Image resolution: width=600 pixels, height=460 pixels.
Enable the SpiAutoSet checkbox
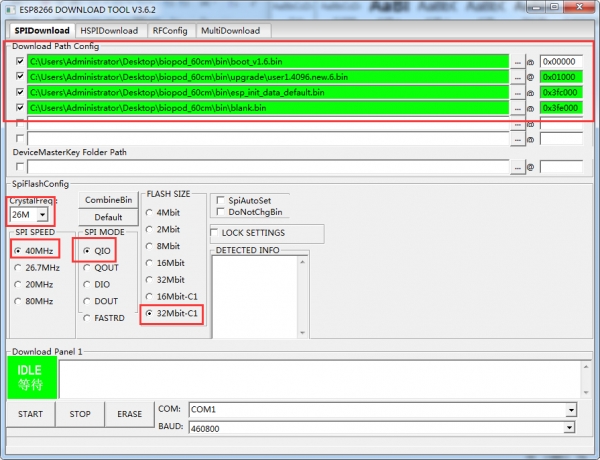point(220,200)
